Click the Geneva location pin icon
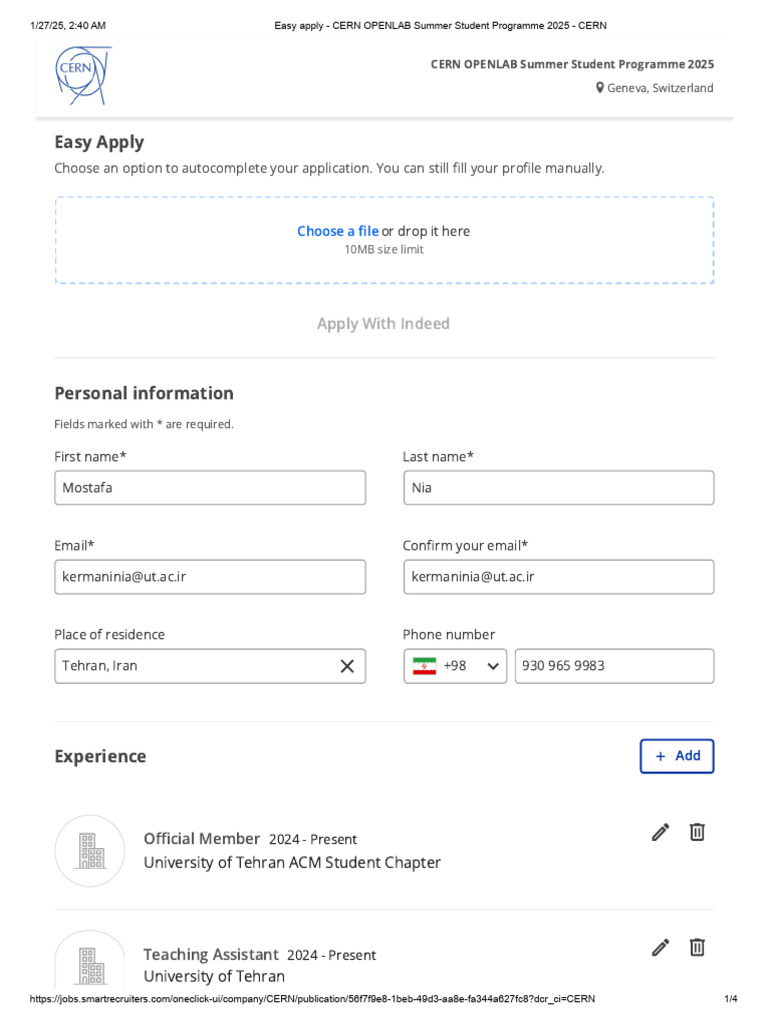Image resolution: width=768 pixels, height=1024 pixels. (x=600, y=88)
